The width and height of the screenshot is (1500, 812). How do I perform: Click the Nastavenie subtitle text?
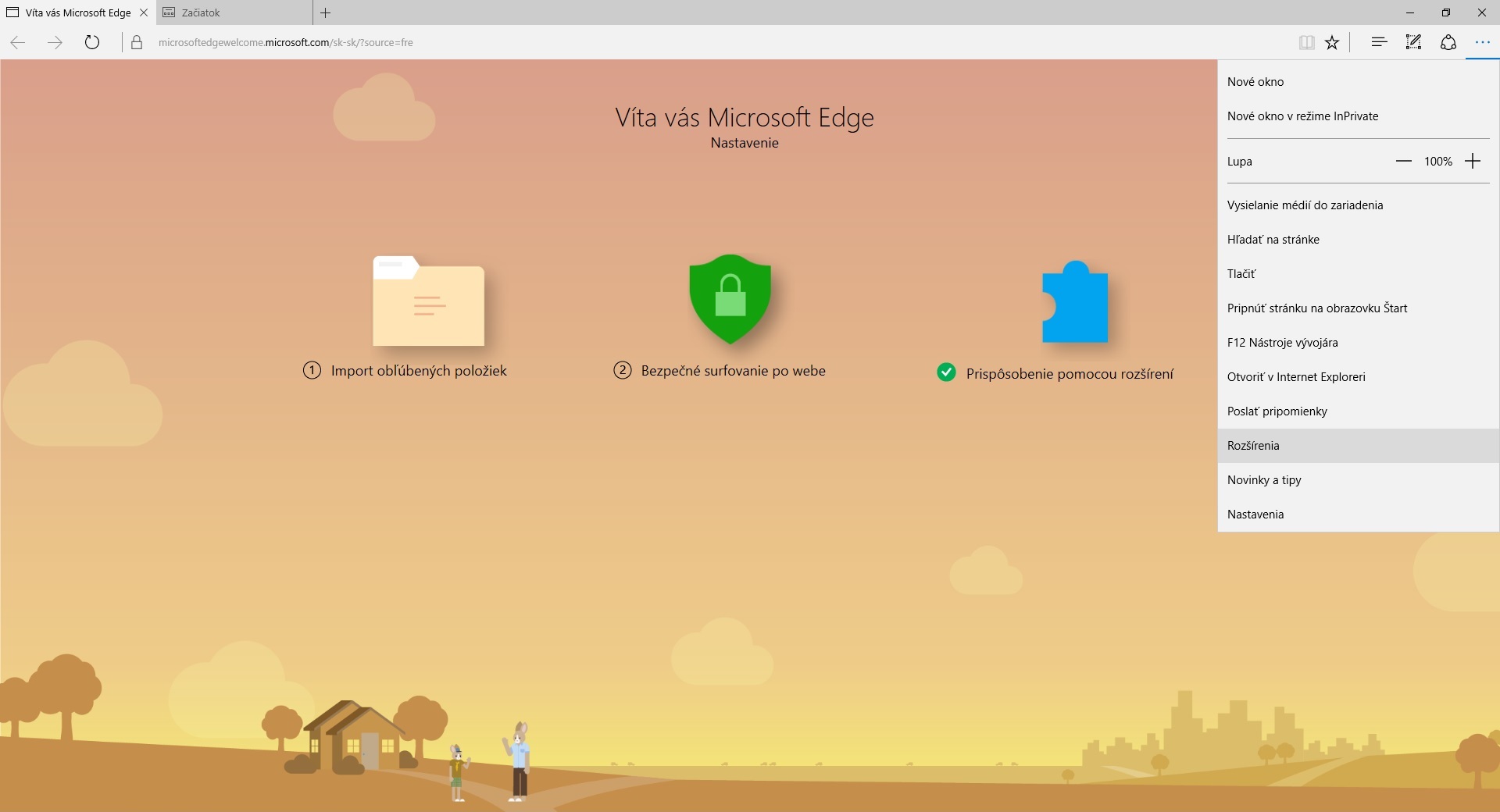(x=745, y=143)
